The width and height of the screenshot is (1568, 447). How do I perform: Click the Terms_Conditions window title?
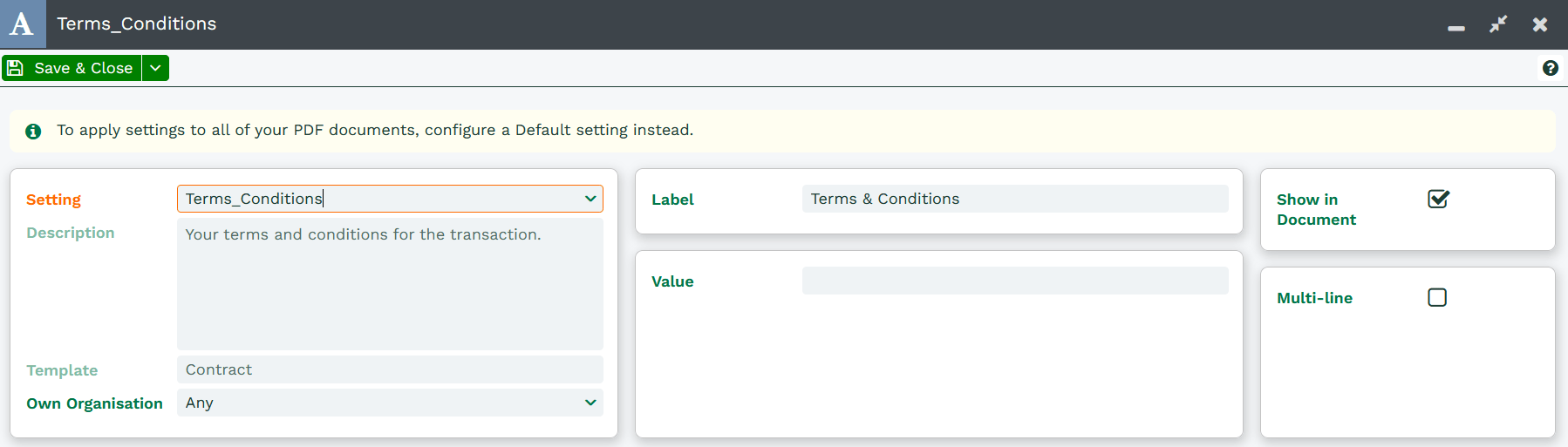137,24
